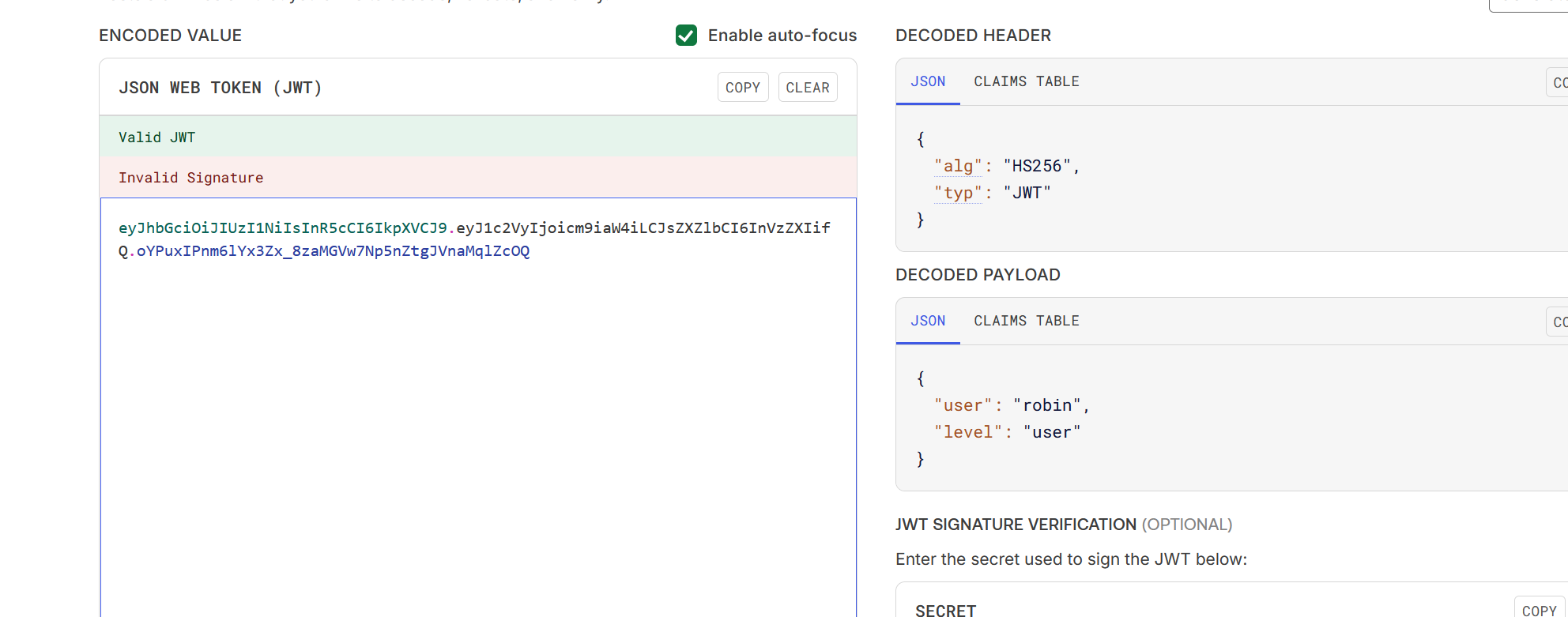Click the "HS256" algorithm value
Viewport: 1568px width, 617px height.
coord(1037,166)
